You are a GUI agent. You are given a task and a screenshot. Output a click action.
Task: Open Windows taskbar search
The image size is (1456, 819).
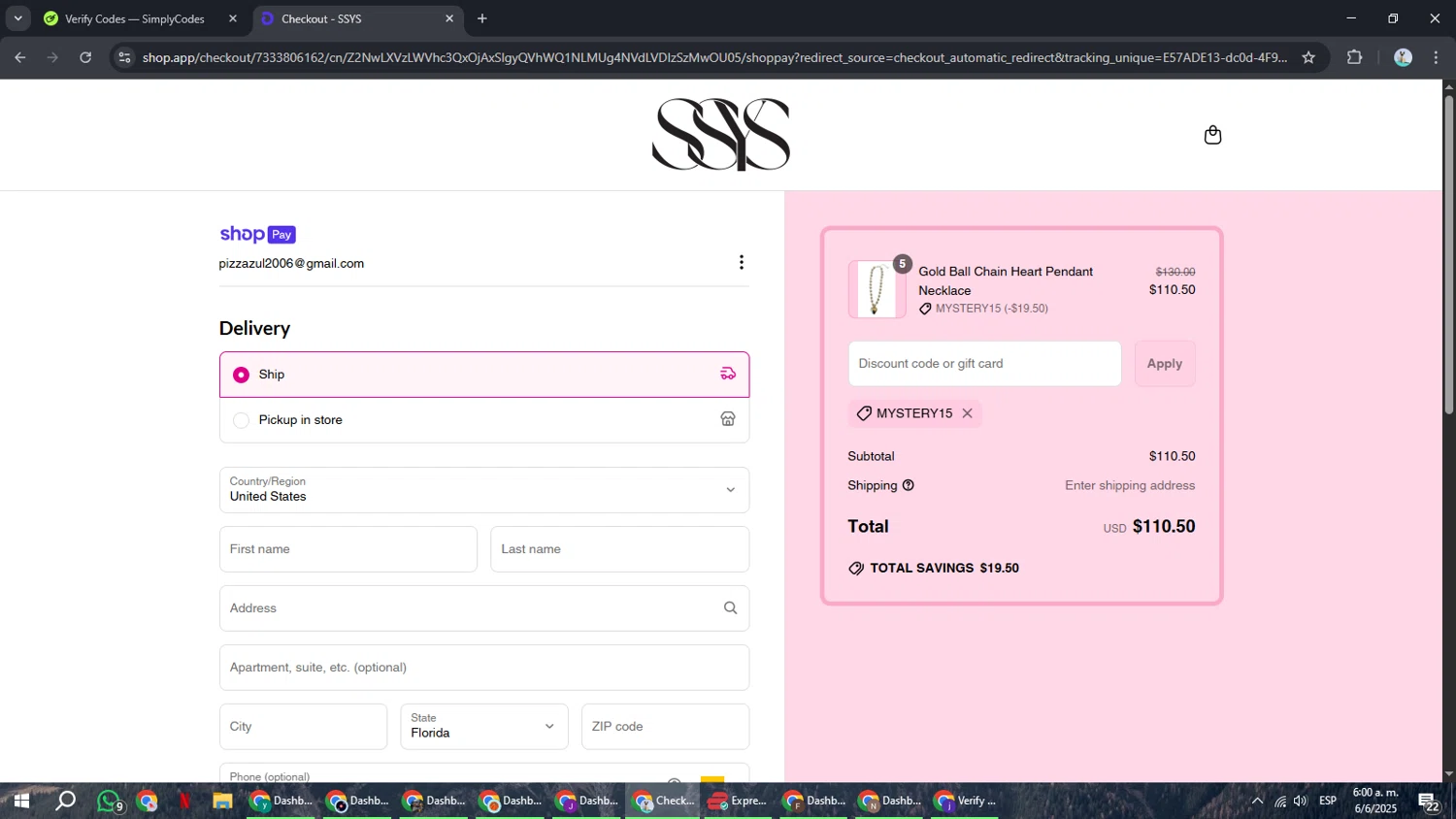(x=65, y=802)
